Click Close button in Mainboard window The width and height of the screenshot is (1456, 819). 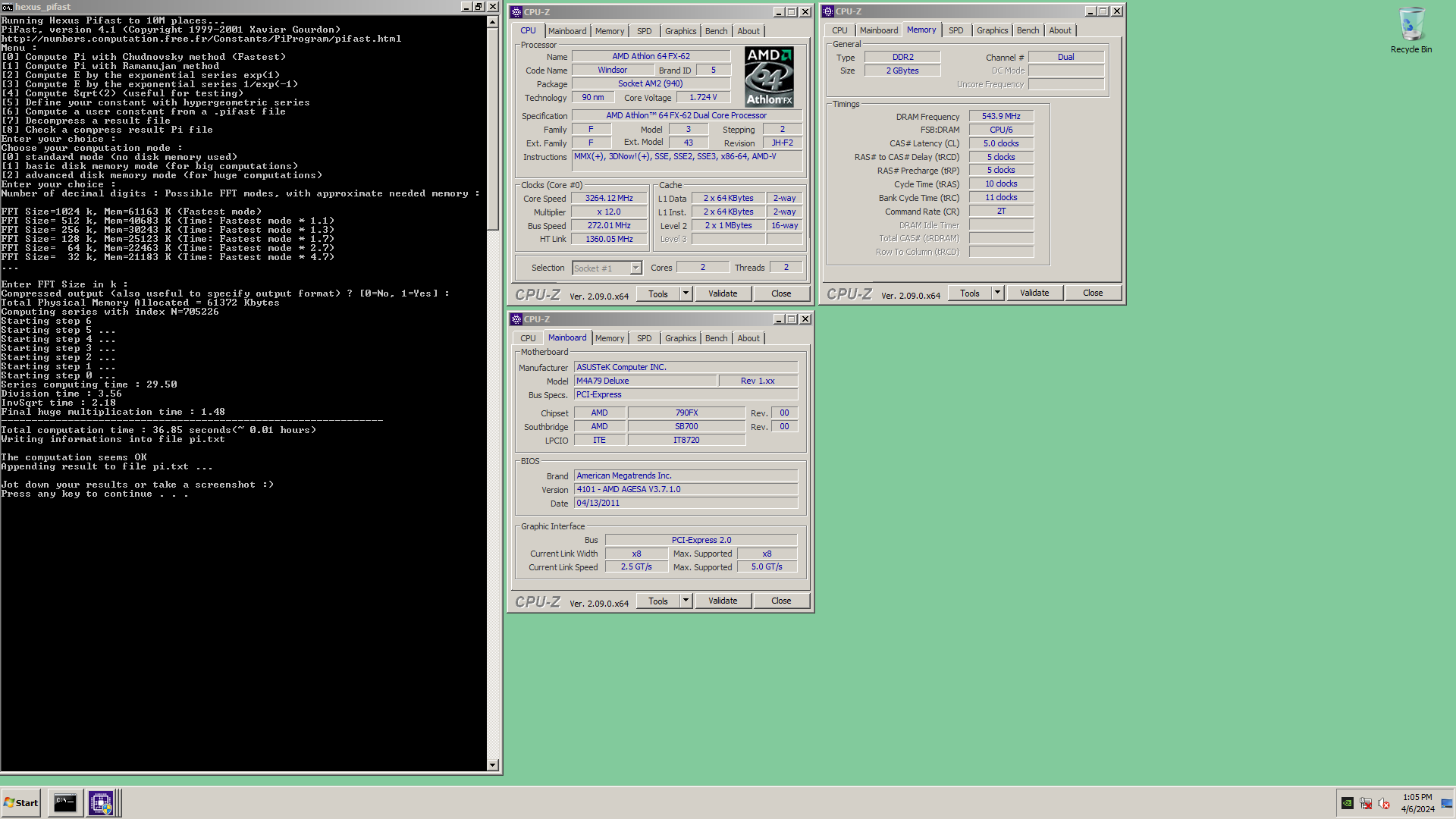pos(781,601)
